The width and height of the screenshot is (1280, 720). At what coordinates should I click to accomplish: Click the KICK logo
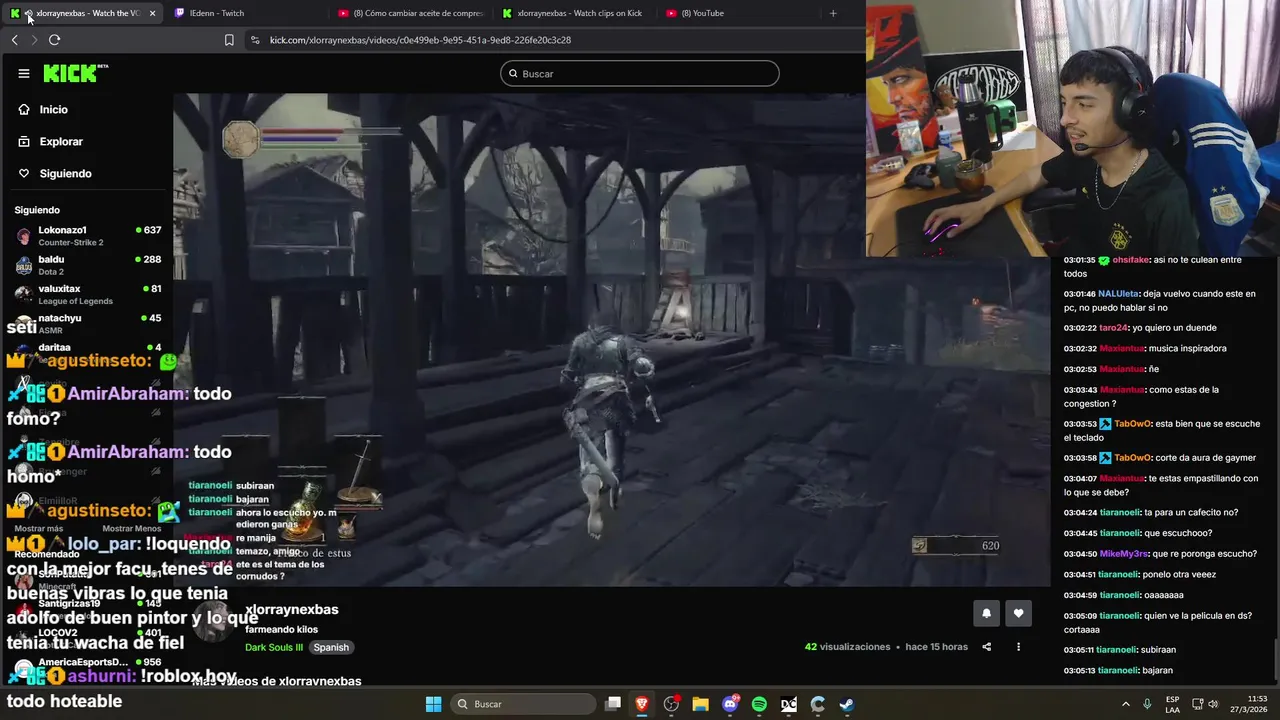75,73
